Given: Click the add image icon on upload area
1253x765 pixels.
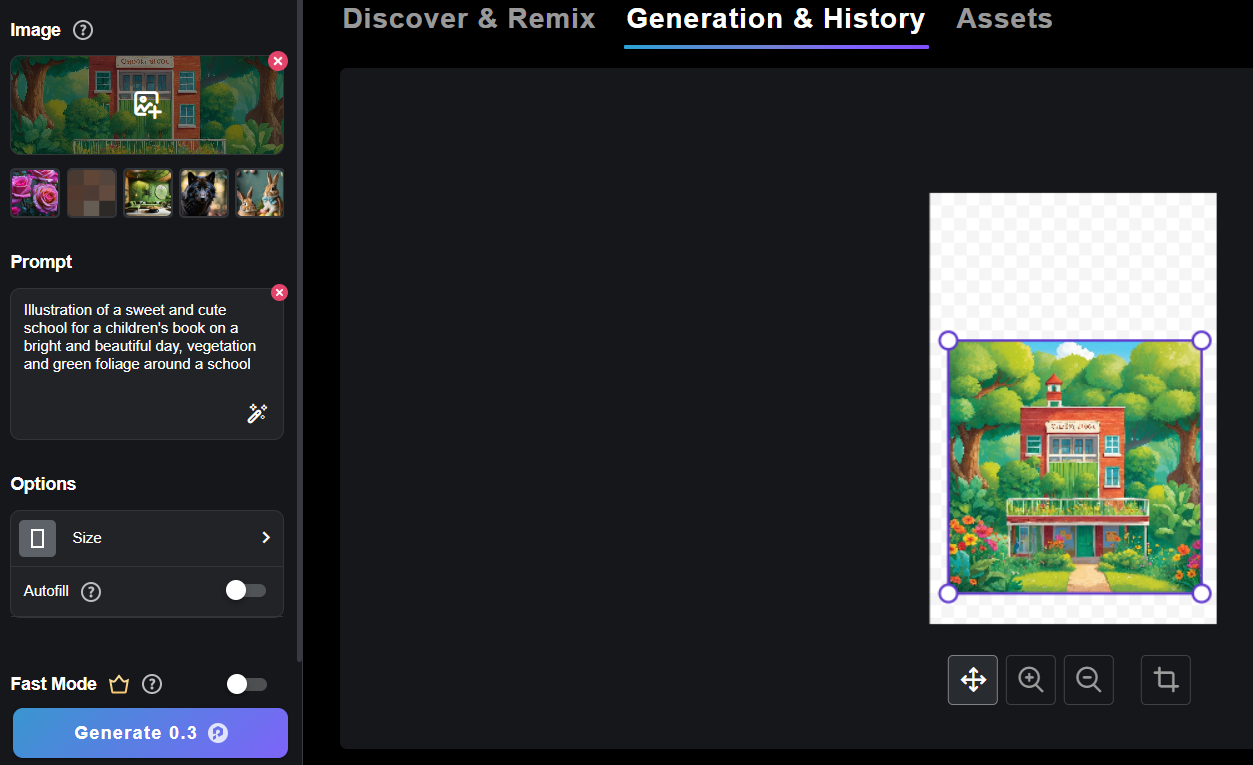Looking at the screenshot, I should tap(148, 104).
